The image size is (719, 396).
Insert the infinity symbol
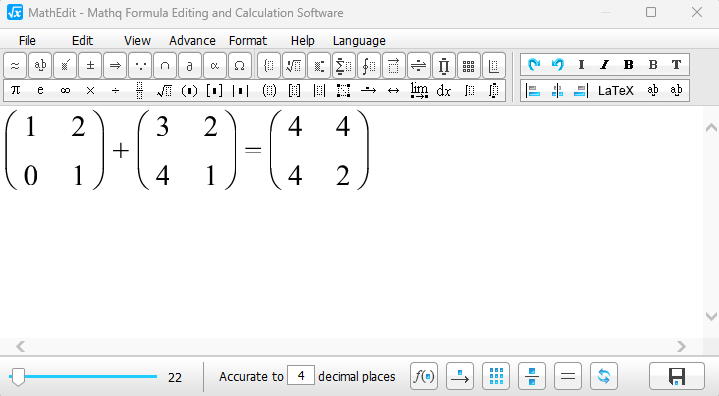pos(65,90)
